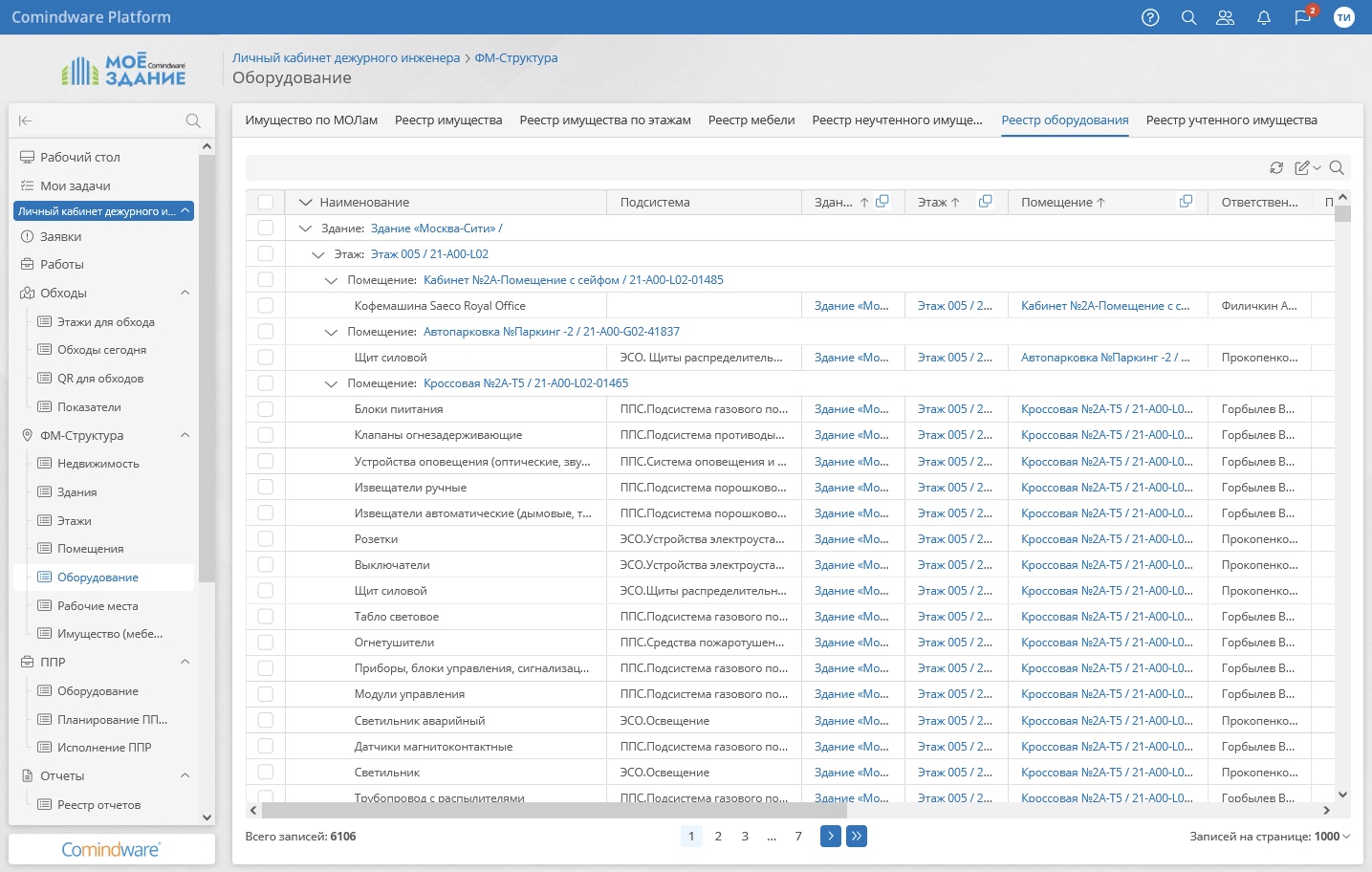Click grouping icon in Здан... column header
1372x872 pixels.
pyautogui.click(x=882, y=202)
